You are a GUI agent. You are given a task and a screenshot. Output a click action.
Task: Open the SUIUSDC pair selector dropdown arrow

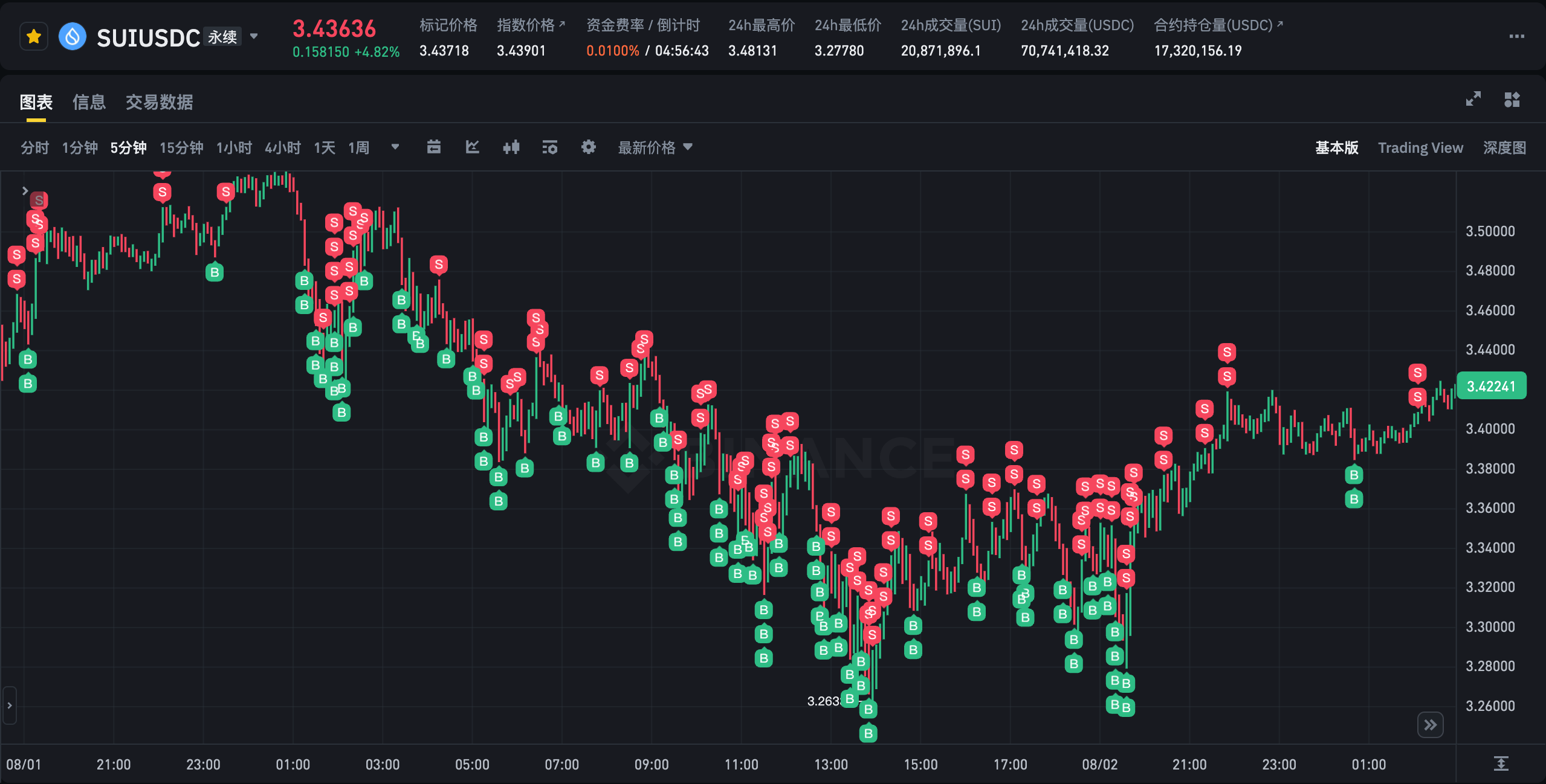[x=254, y=36]
